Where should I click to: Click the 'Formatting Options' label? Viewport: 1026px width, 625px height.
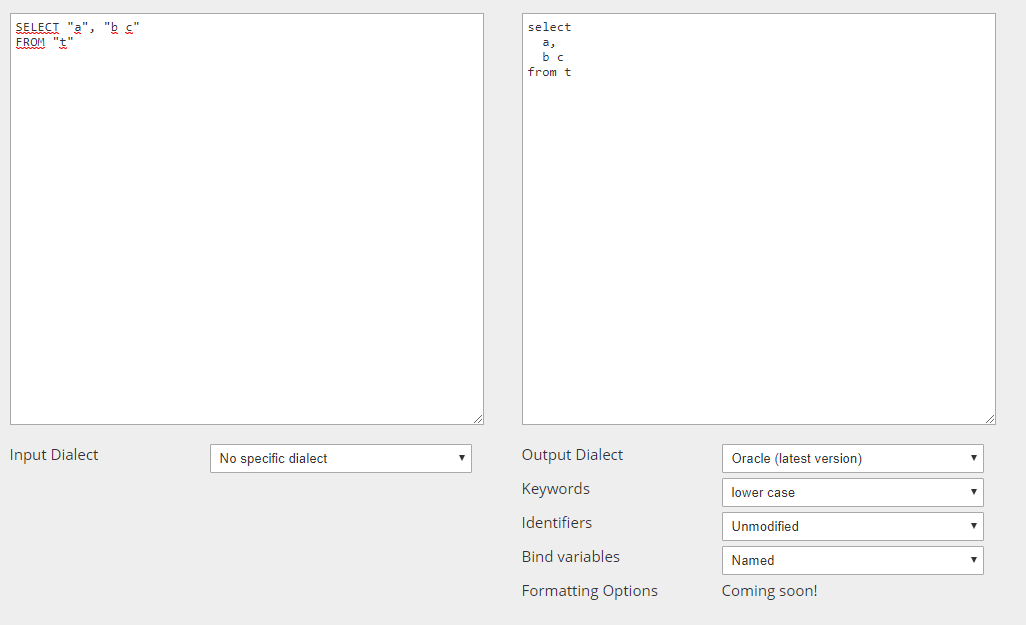[x=590, y=591]
